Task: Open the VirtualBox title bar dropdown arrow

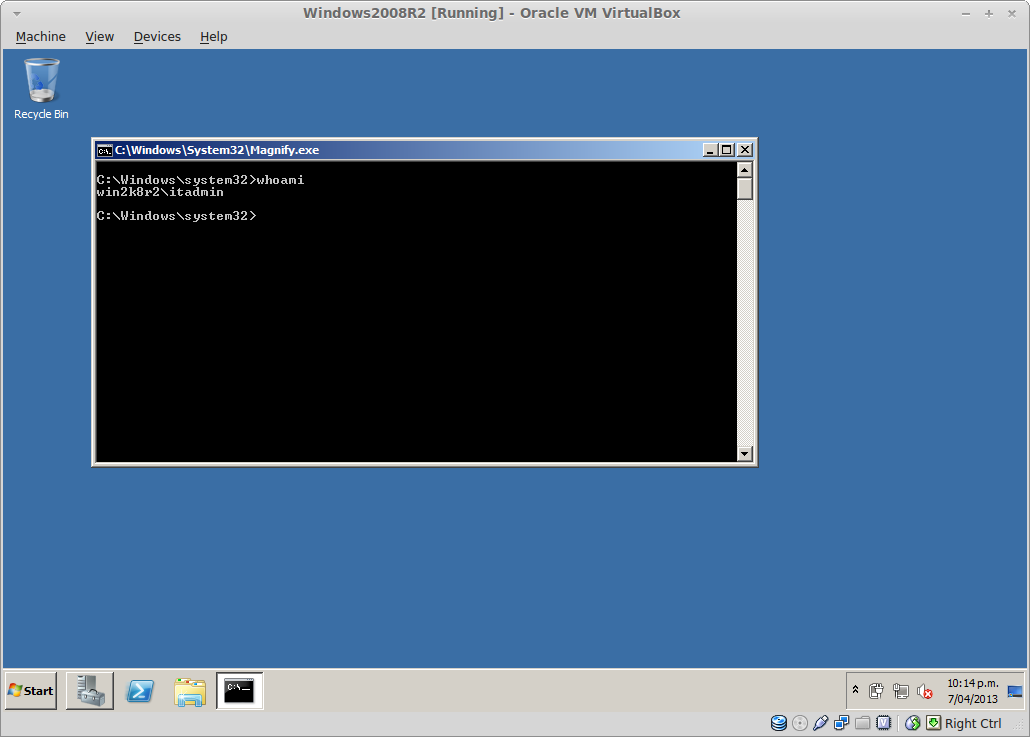Action: pyautogui.click(x=17, y=13)
